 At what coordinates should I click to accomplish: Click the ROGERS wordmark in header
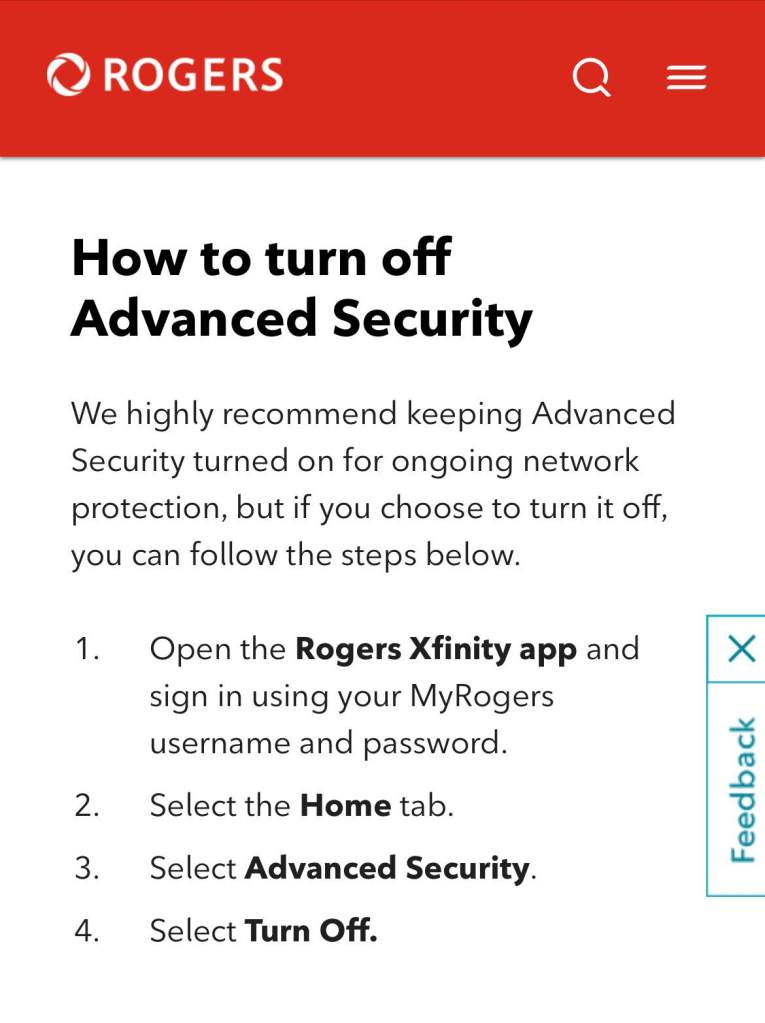(x=192, y=76)
